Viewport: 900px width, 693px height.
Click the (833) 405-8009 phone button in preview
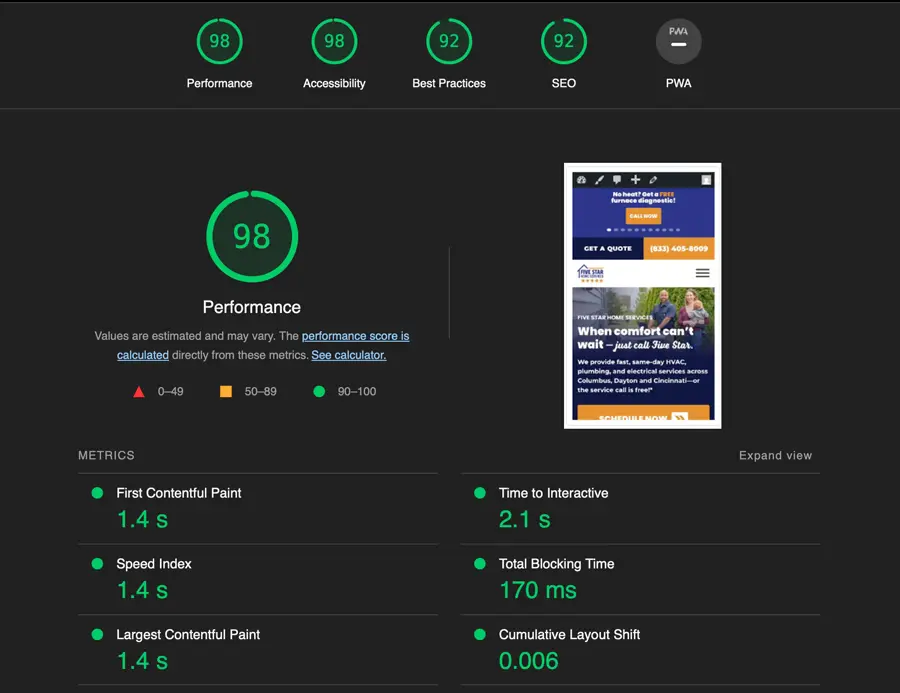point(678,249)
